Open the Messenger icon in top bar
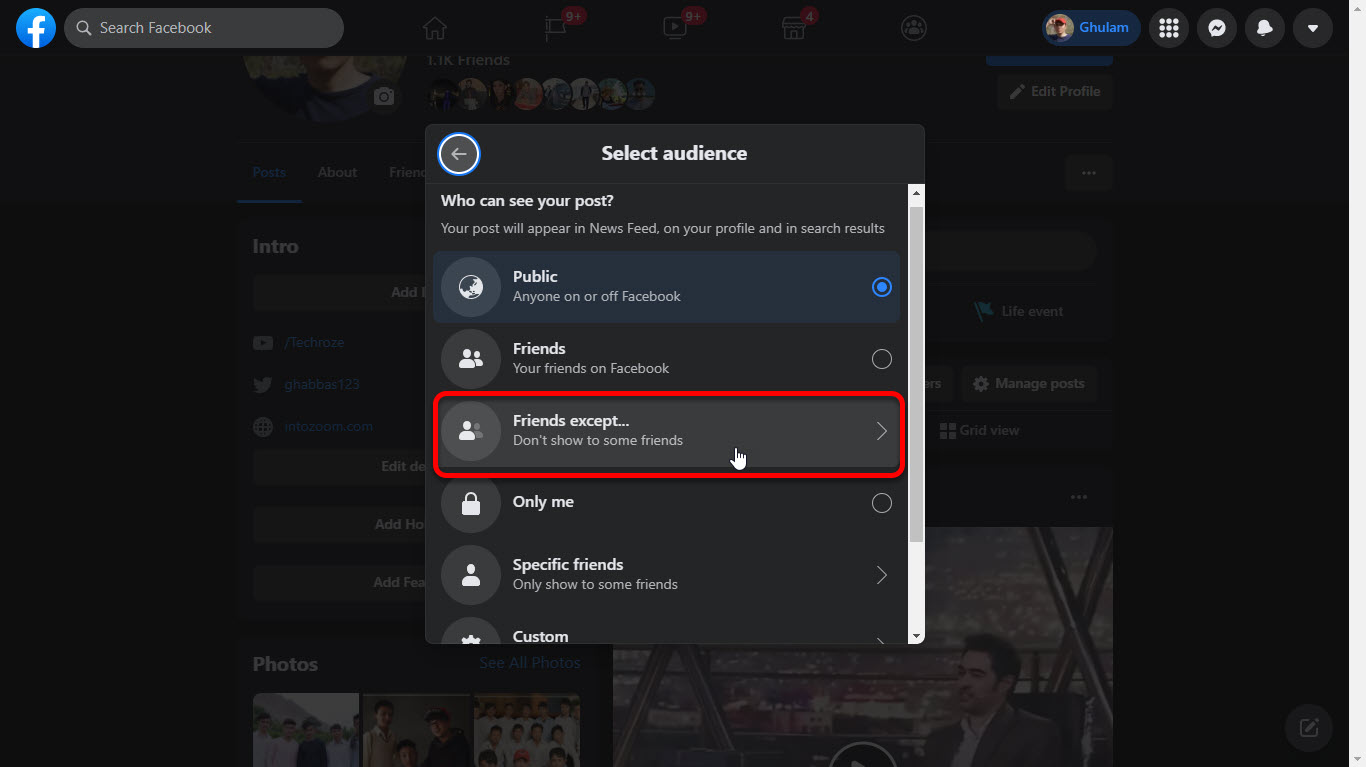This screenshot has width=1366, height=767. [1216, 28]
